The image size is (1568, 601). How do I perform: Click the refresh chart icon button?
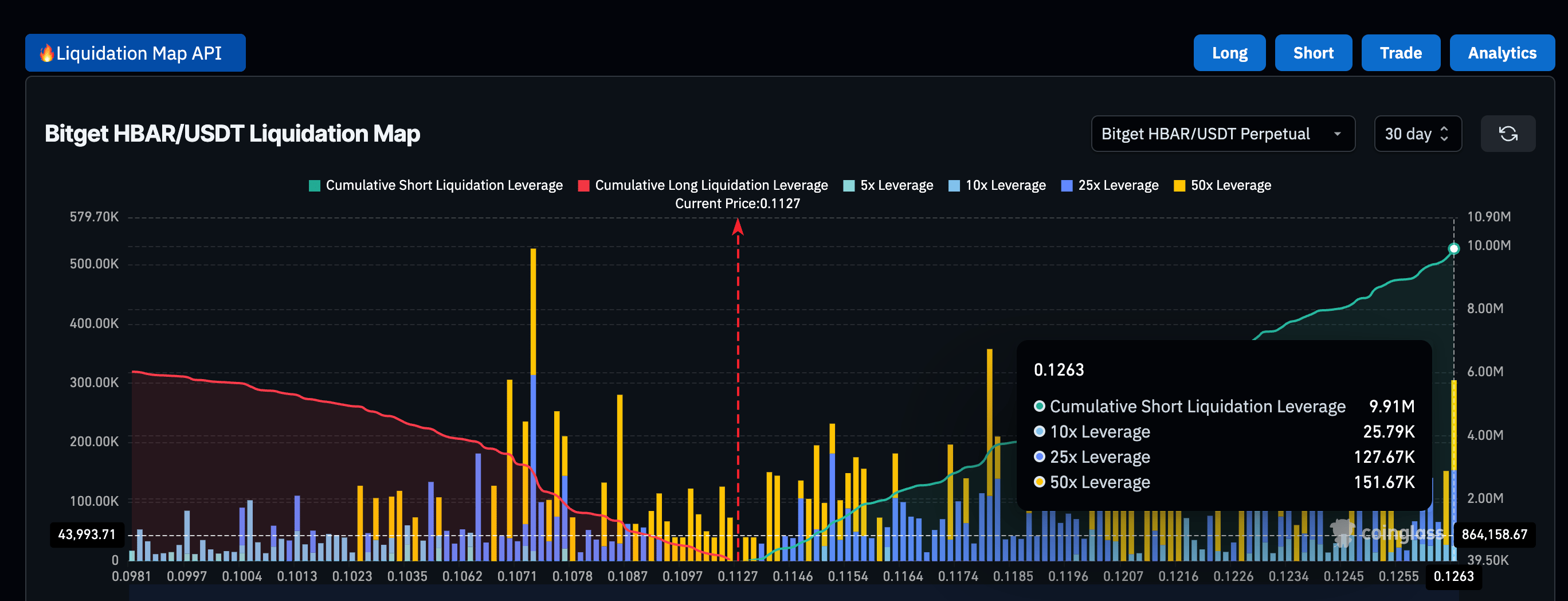pos(1507,134)
